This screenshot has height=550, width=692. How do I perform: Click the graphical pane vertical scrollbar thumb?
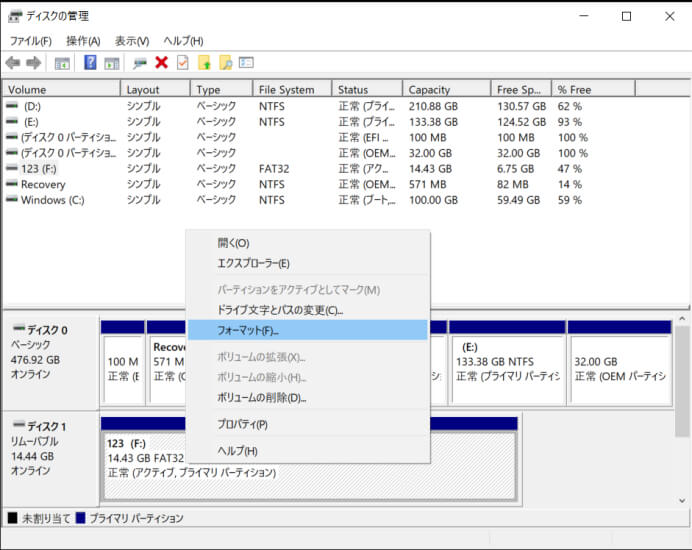[682, 381]
